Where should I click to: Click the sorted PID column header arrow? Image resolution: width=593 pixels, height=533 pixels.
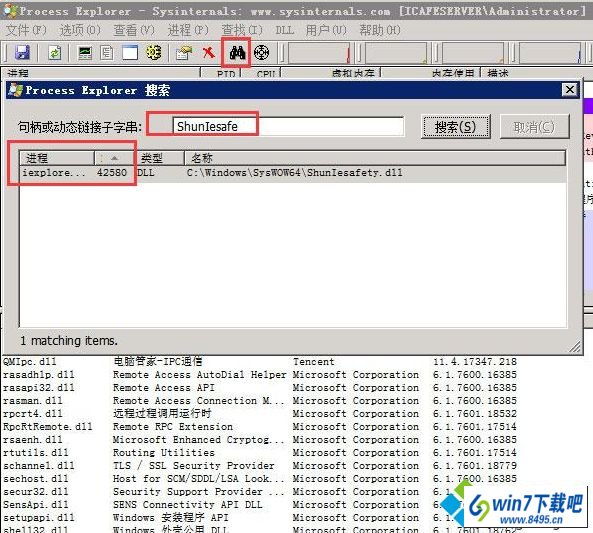tap(115, 158)
